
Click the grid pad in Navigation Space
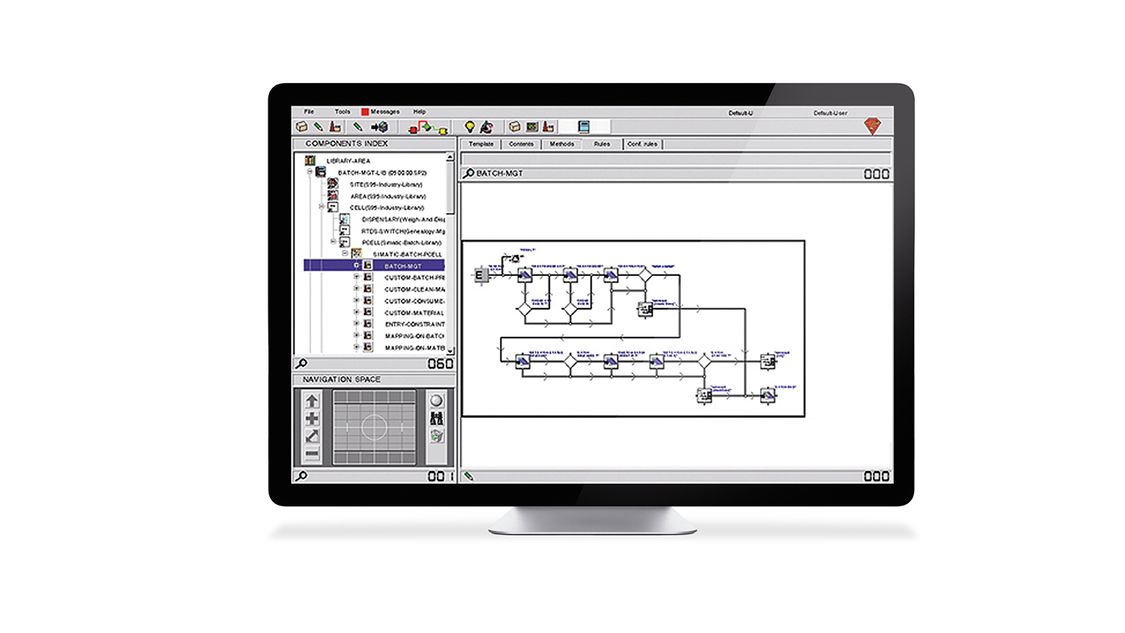click(375, 427)
